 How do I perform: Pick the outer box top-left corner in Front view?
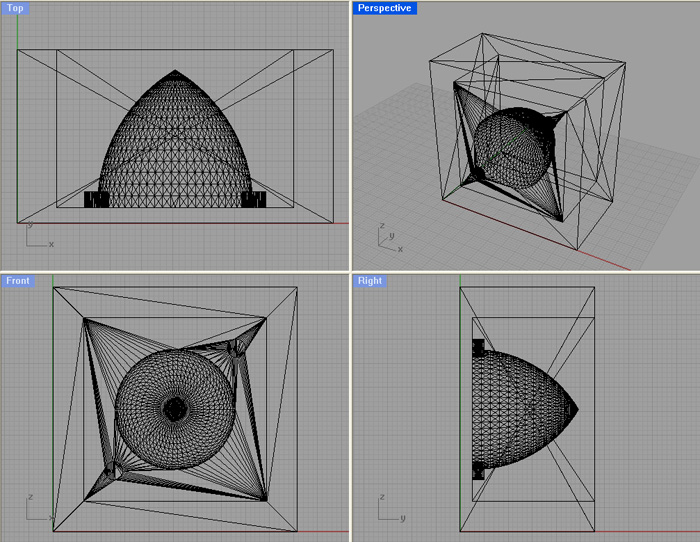54,288
